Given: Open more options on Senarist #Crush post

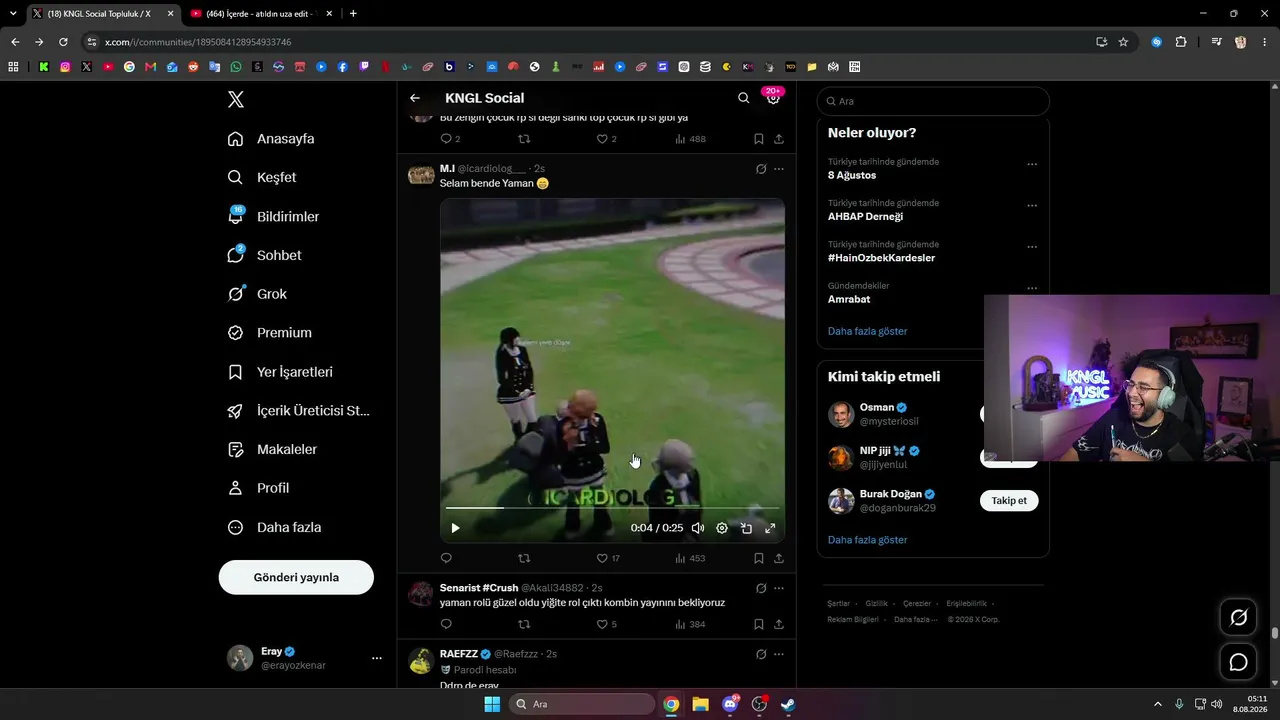Looking at the screenshot, I should tap(779, 588).
